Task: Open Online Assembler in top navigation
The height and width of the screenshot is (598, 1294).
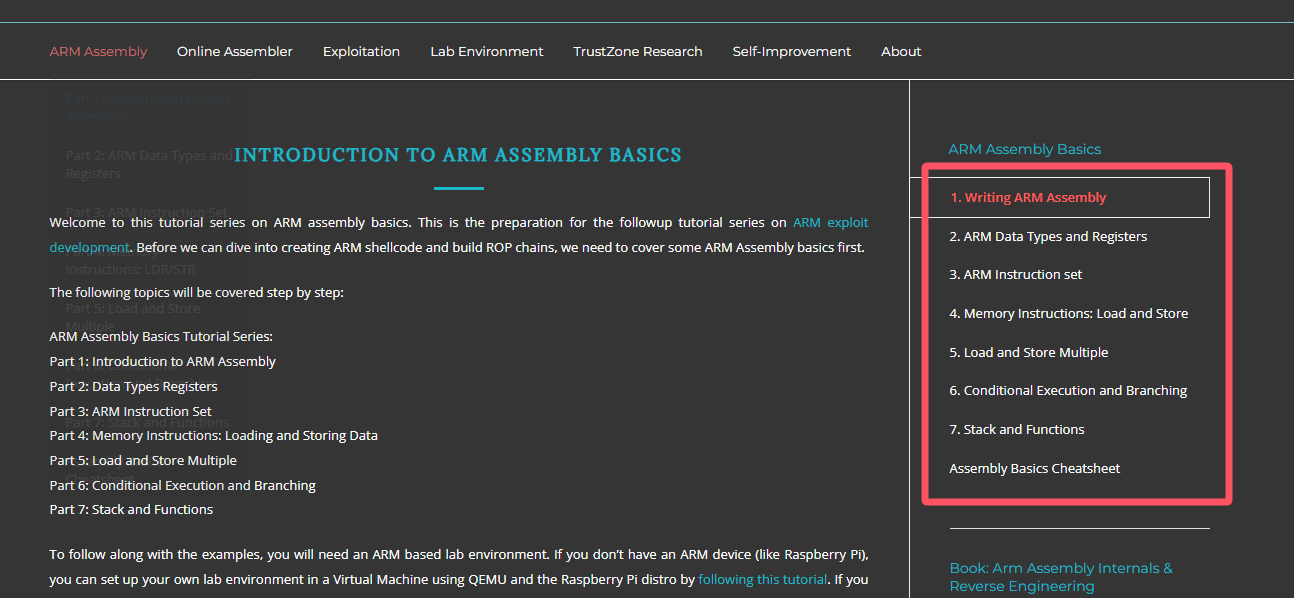Action: tap(235, 51)
